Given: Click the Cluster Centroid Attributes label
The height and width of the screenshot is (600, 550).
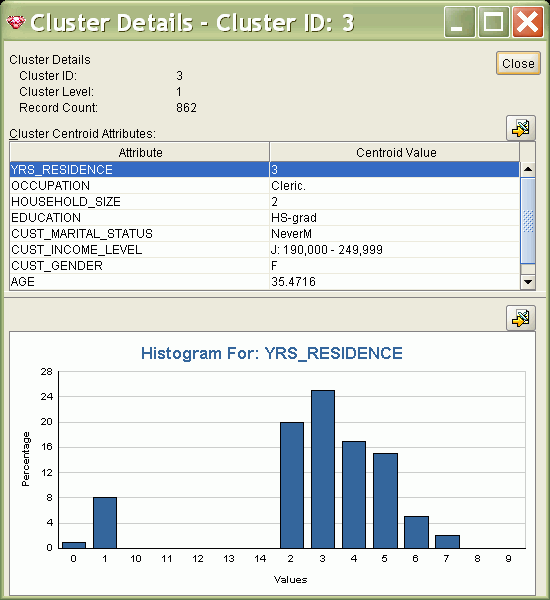Looking at the screenshot, I should (82, 134).
